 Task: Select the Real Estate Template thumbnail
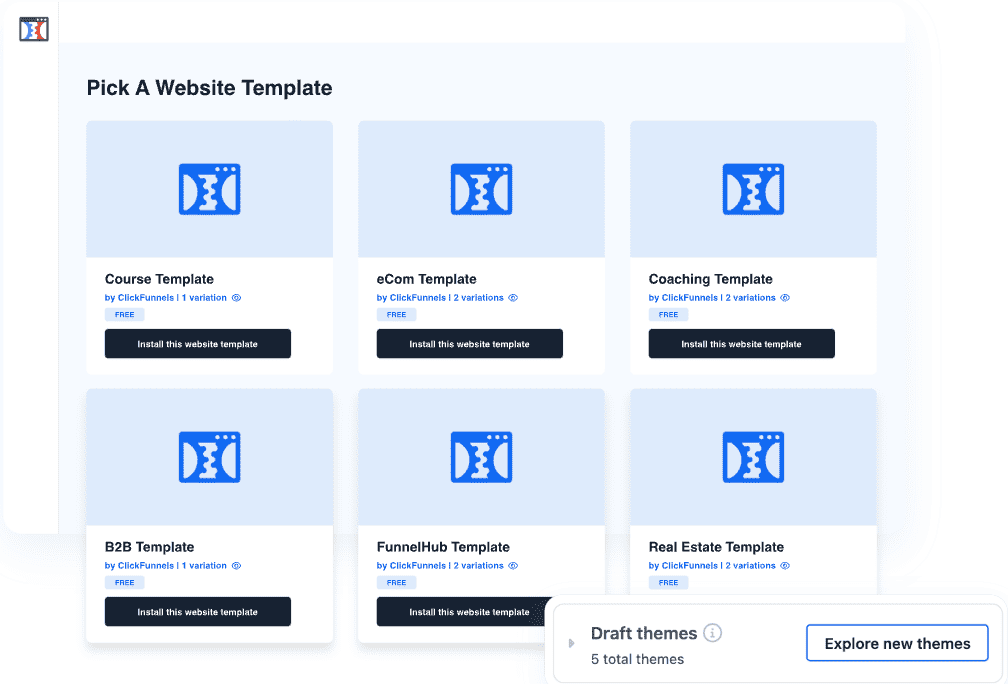[x=753, y=457]
